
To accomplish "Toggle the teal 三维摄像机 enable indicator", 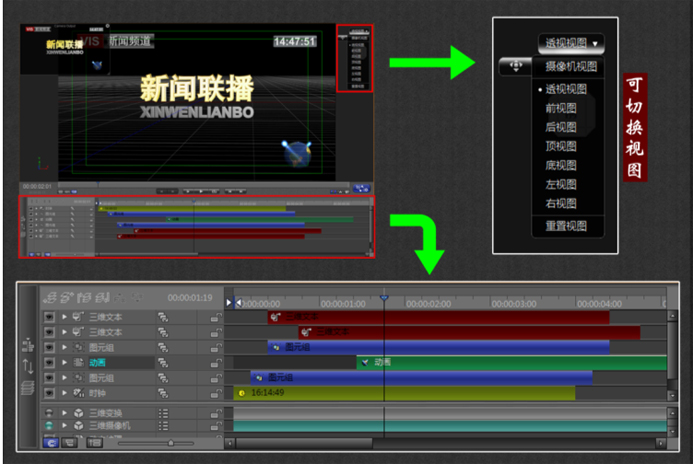I will coord(49,426).
